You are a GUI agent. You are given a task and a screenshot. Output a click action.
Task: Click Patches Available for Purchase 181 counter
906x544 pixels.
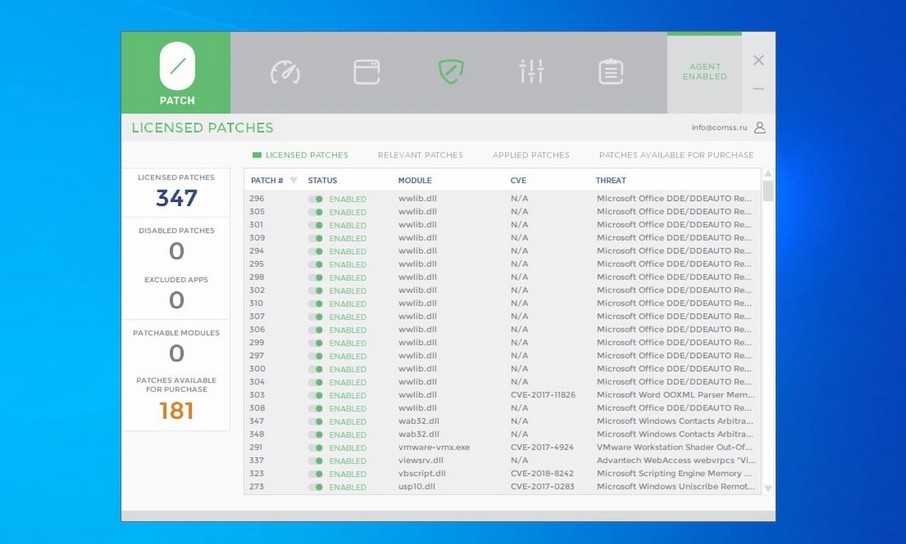coord(176,399)
